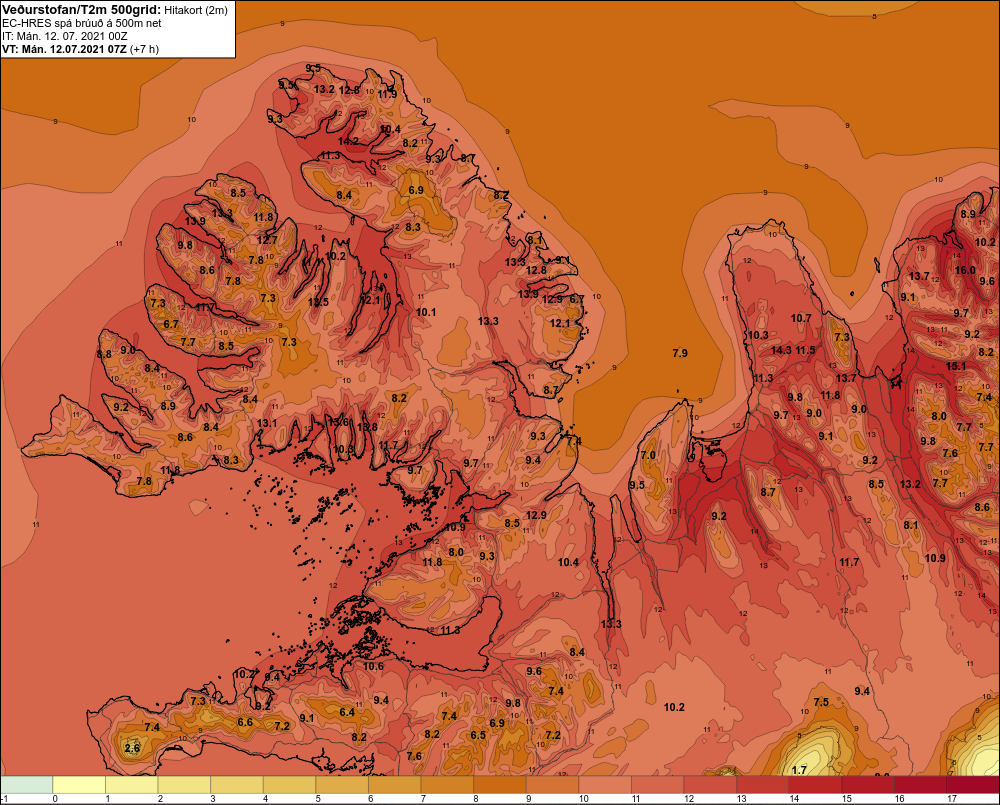
Task: Click the valid time 'VT: Mán. 12.07.2021 07Z (+7 h)'
Action: tap(80, 49)
